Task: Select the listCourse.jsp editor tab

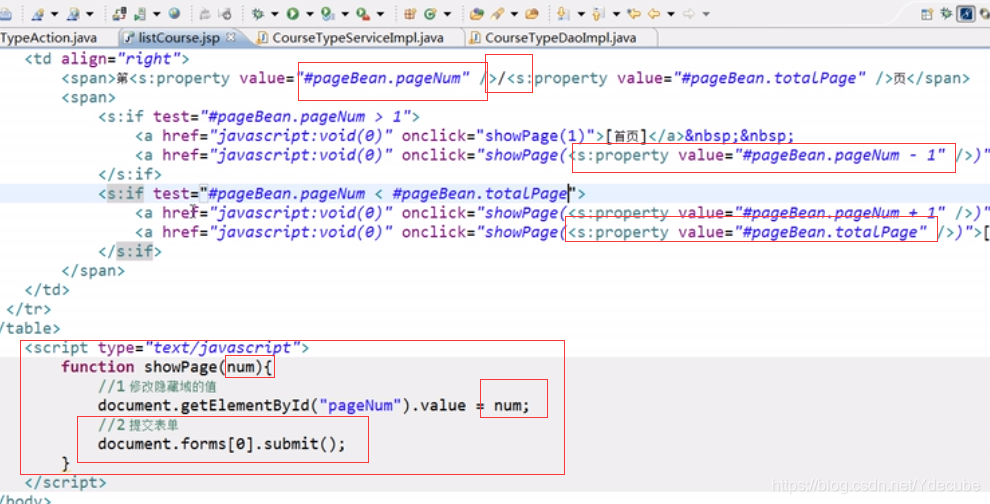Action: [x=179, y=38]
